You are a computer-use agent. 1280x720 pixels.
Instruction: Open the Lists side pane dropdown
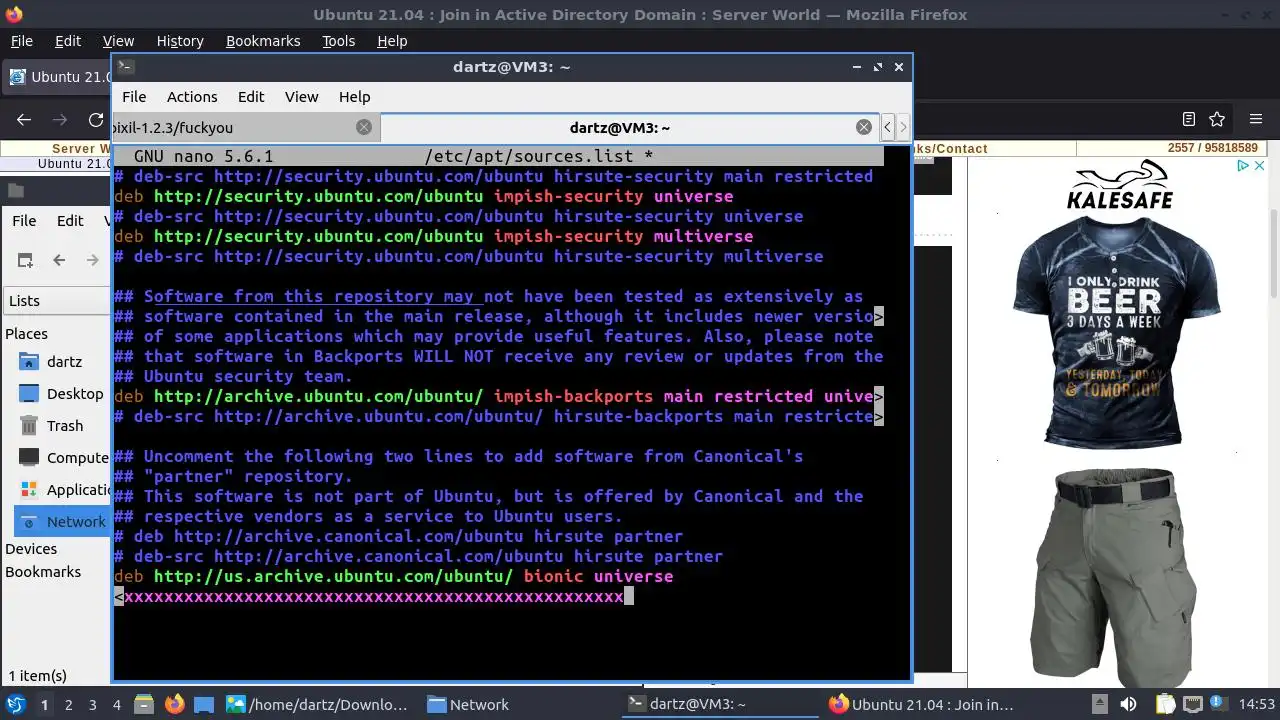(x=58, y=301)
